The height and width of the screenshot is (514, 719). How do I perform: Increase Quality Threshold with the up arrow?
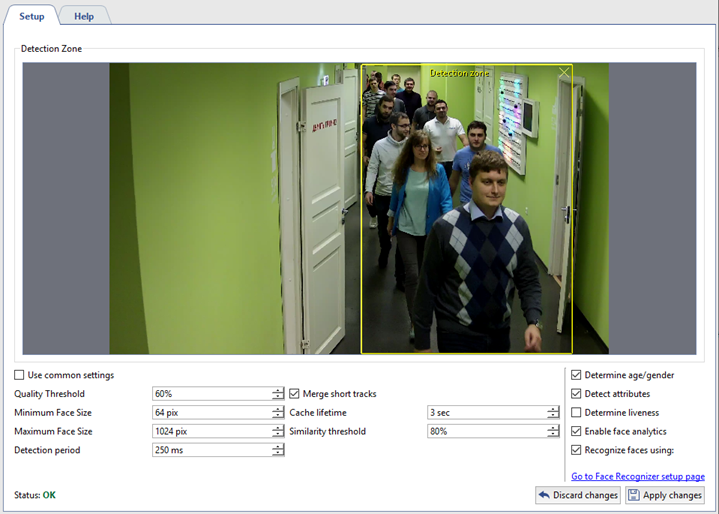[x=278, y=390]
